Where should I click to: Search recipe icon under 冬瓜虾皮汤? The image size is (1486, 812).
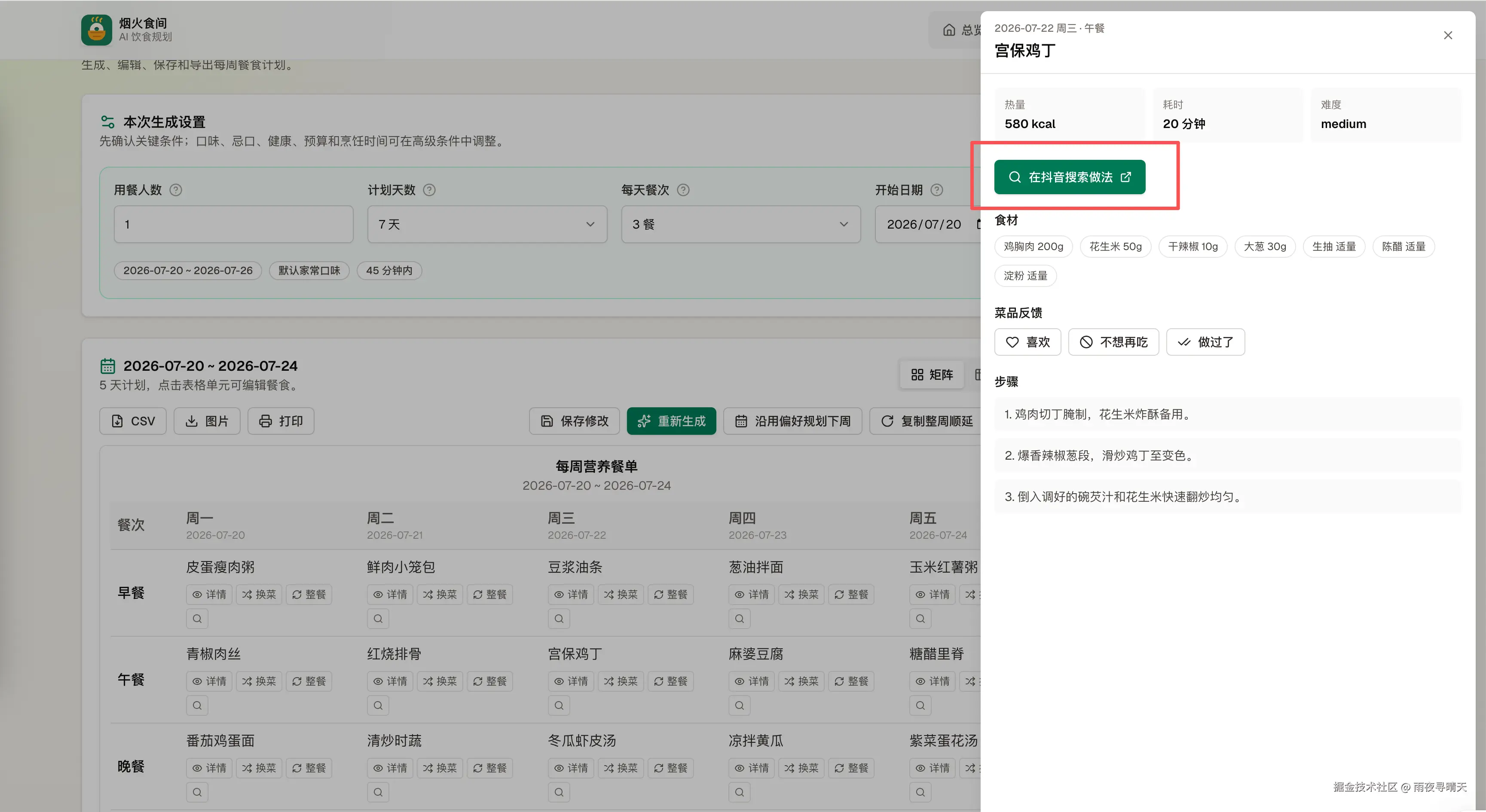click(559, 792)
